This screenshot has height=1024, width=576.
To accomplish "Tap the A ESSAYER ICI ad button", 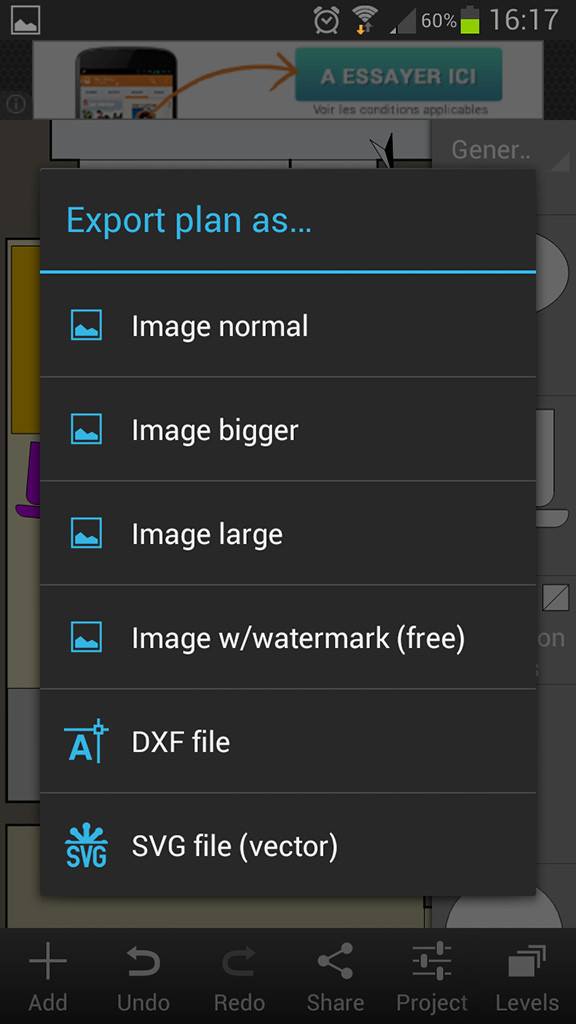I will pyautogui.click(x=398, y=74).
